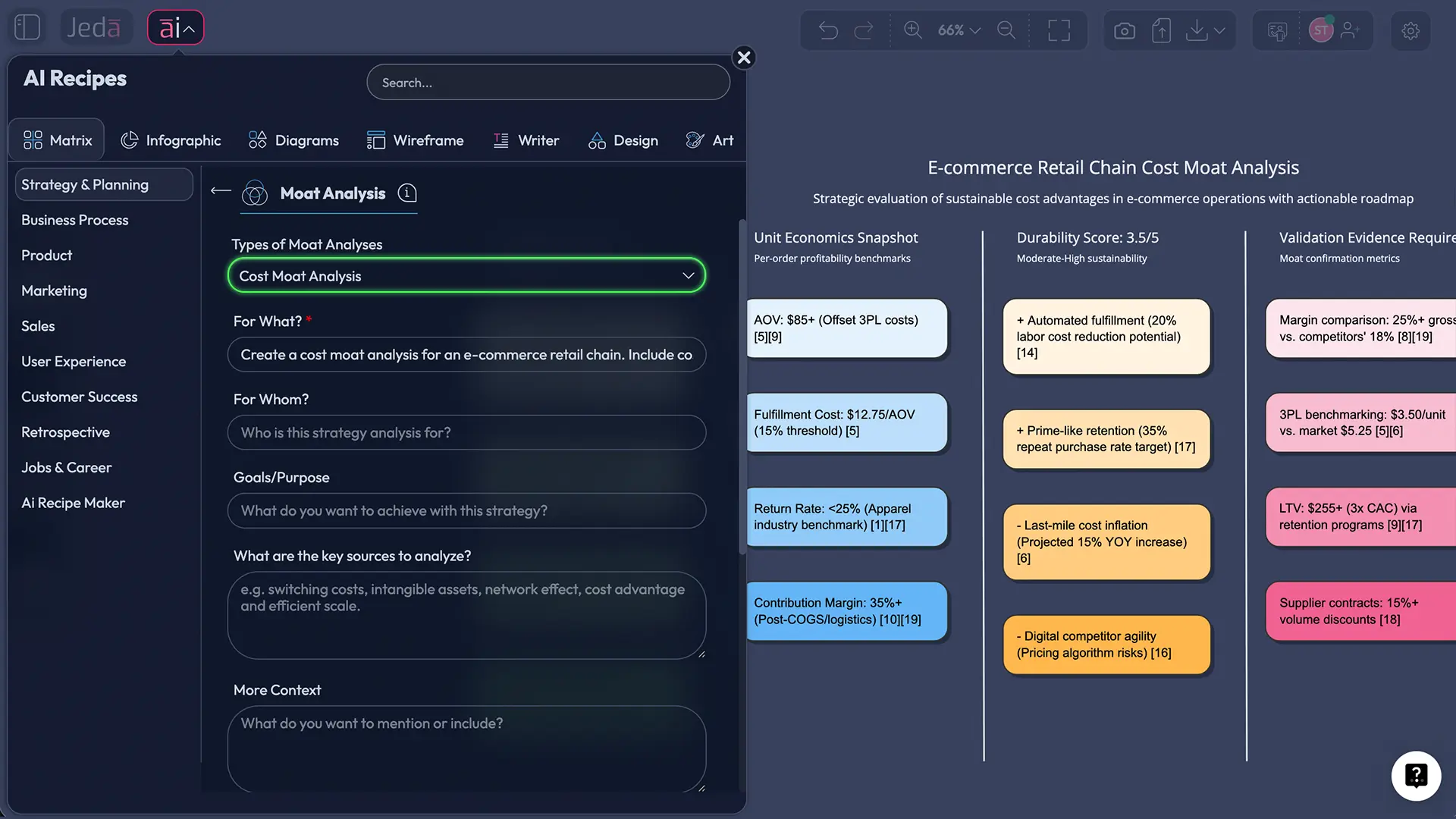Viewport: 1456px width, 819px height.
Task: Zoom out with the magnifier minus control
Action: 1006,30
